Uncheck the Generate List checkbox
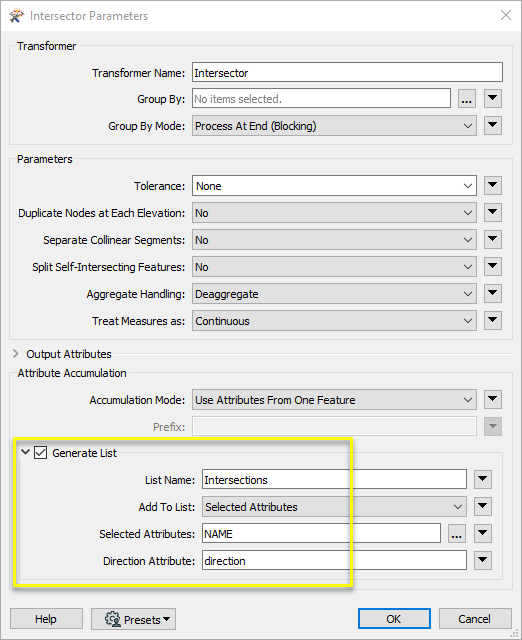This screenshot has height=640, width=522. (x=40, y=453)
